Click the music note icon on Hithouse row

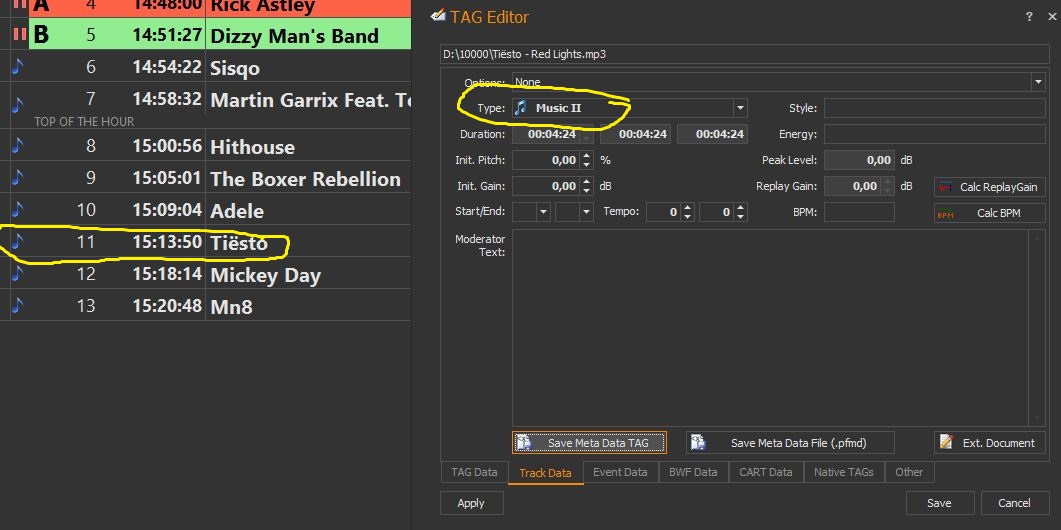pyautogui.click(x=17, y=146)
